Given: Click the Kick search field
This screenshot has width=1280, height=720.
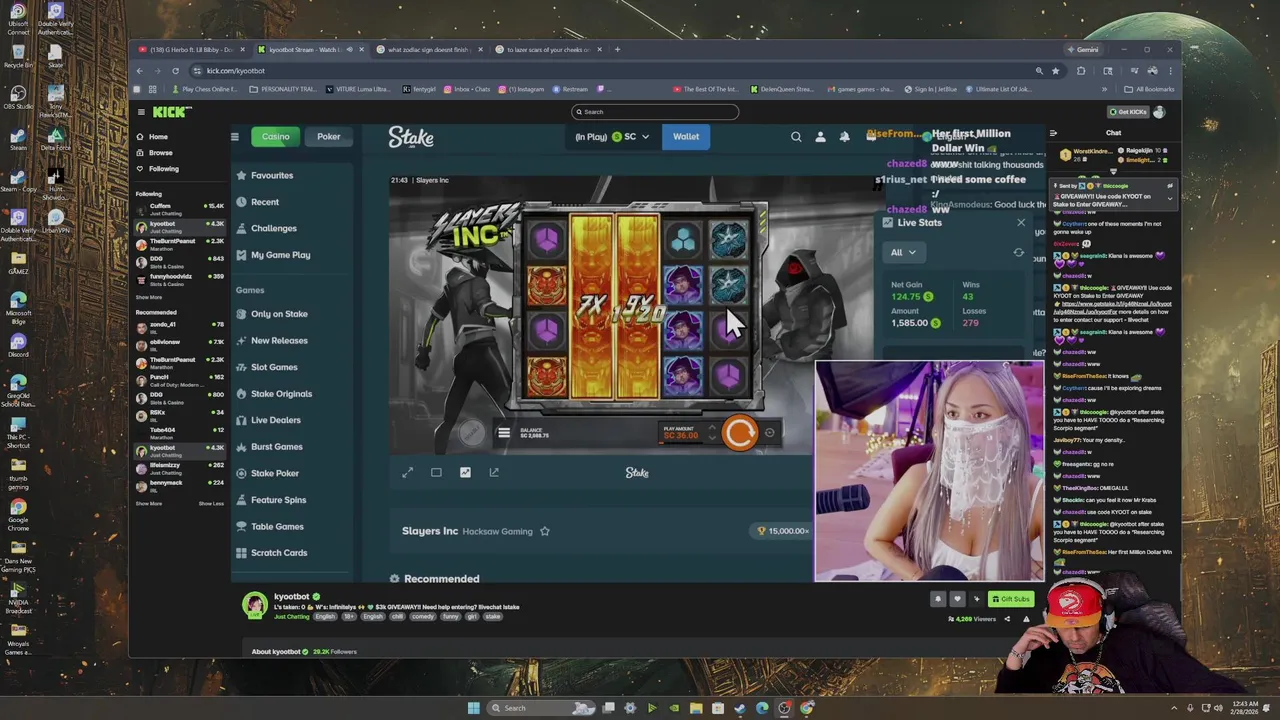Looking at the screenshot, I should coord(655,112).
